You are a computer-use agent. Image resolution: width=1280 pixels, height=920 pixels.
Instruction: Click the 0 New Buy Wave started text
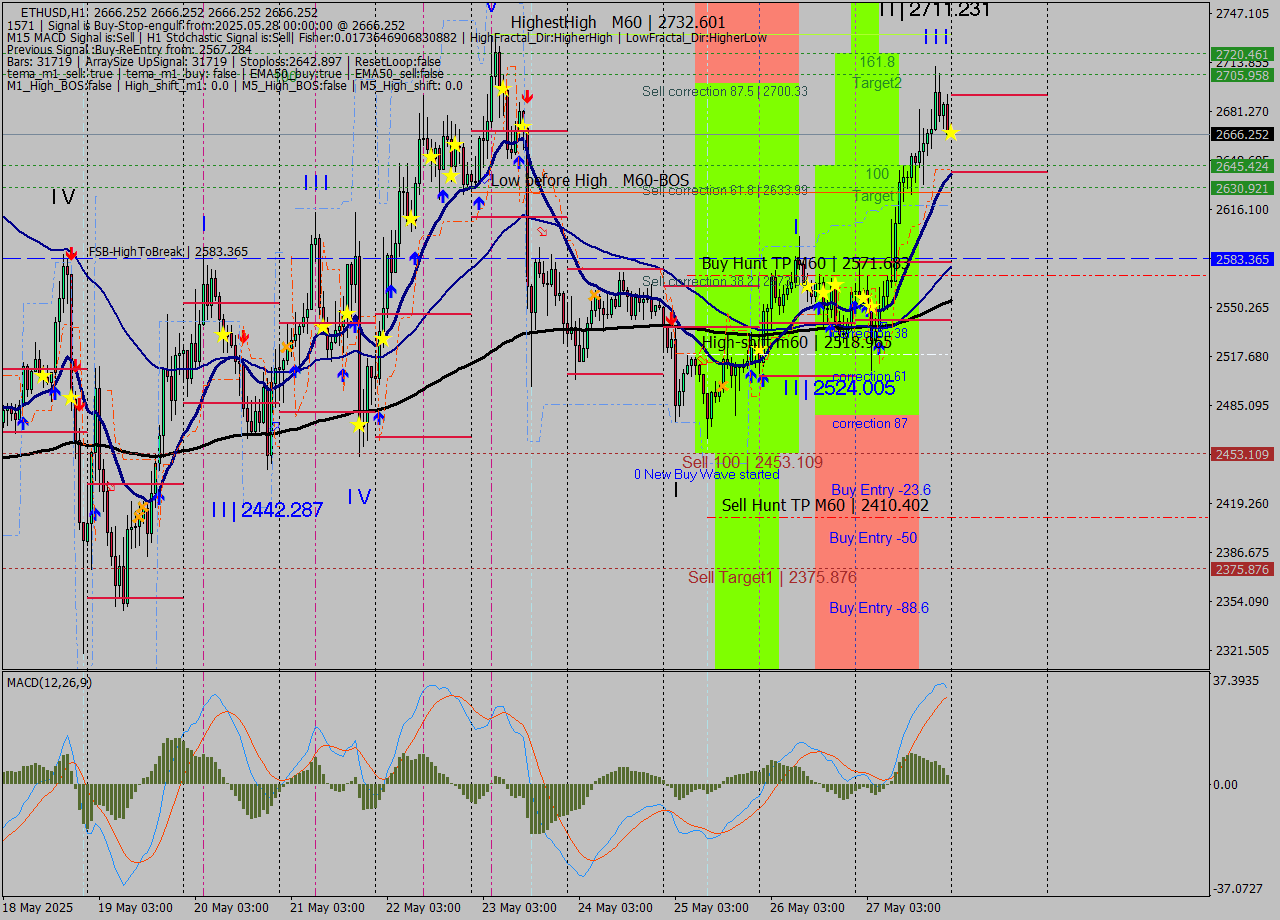pyautogui.click(x=705, y=474)
